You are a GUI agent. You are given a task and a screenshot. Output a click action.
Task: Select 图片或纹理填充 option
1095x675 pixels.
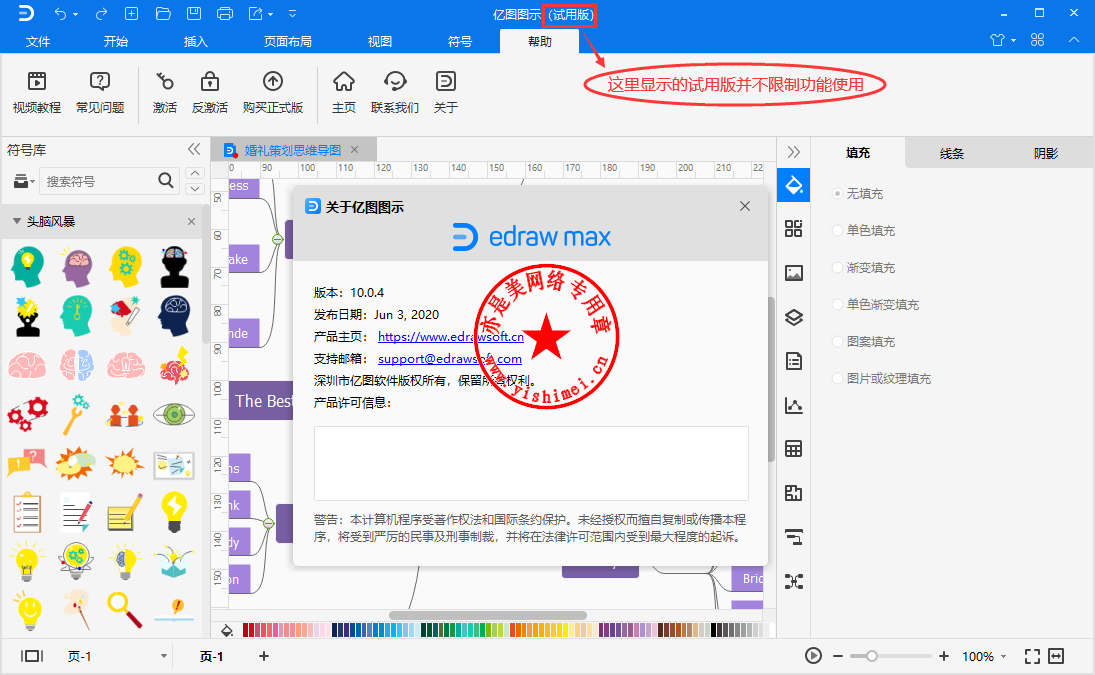click(881, 378)
